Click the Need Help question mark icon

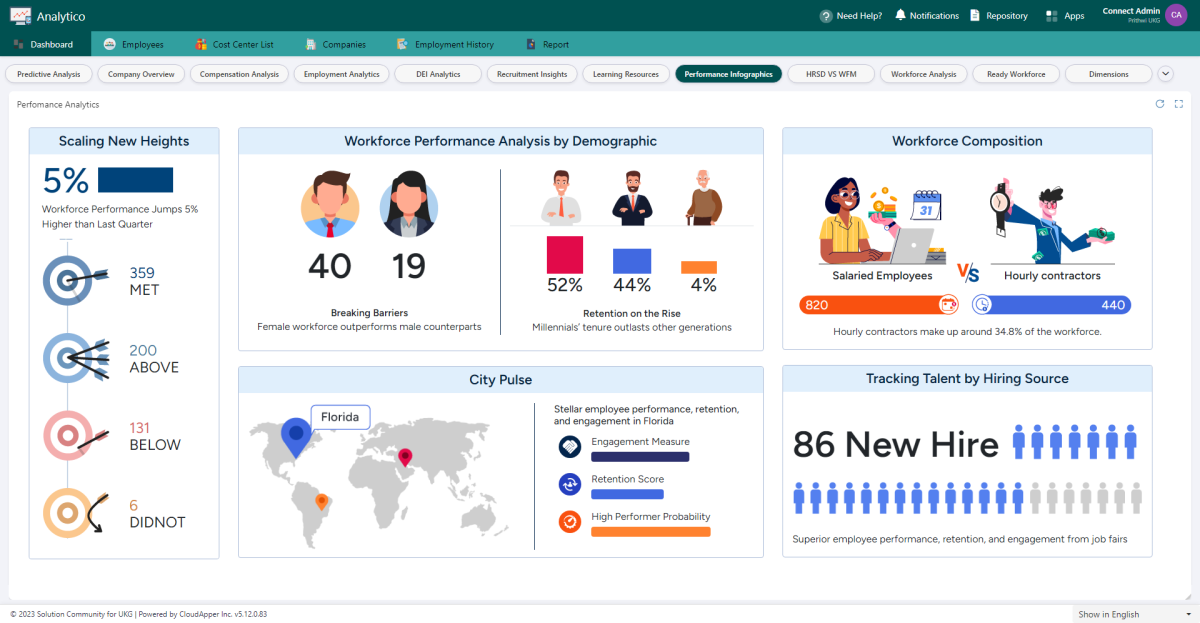click(x=828, y=15)
